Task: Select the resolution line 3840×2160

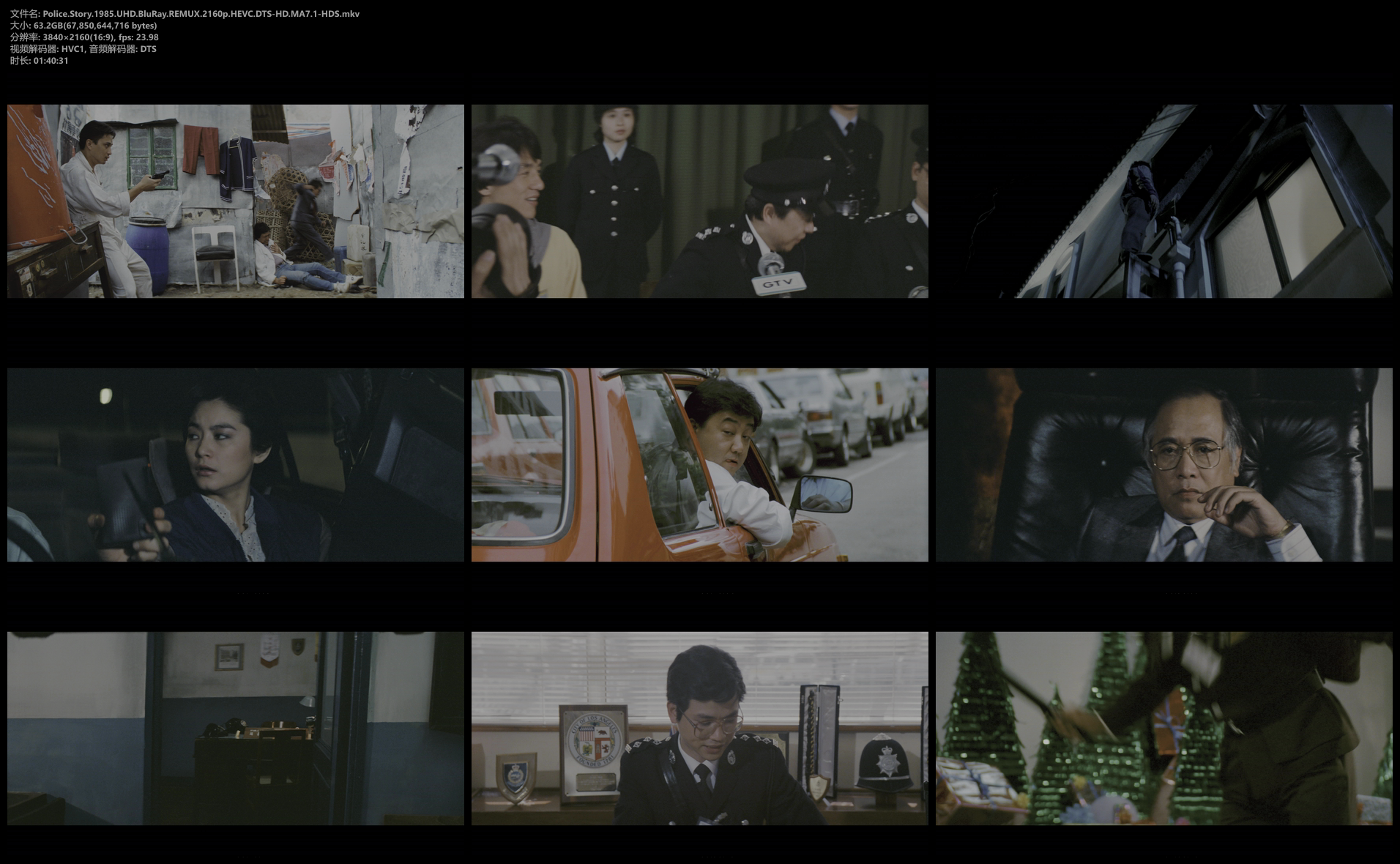Action: point(84,37)
